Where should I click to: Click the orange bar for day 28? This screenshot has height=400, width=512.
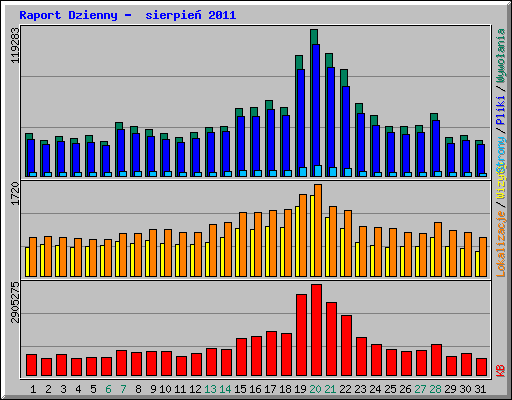pos(438,249)
